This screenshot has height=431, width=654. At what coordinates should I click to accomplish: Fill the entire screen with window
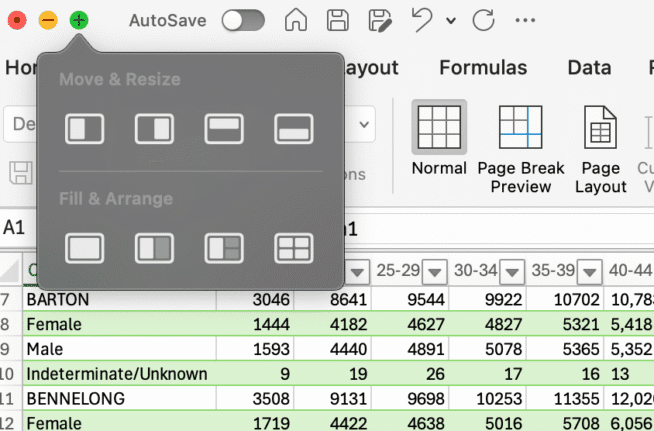(84, 247)
